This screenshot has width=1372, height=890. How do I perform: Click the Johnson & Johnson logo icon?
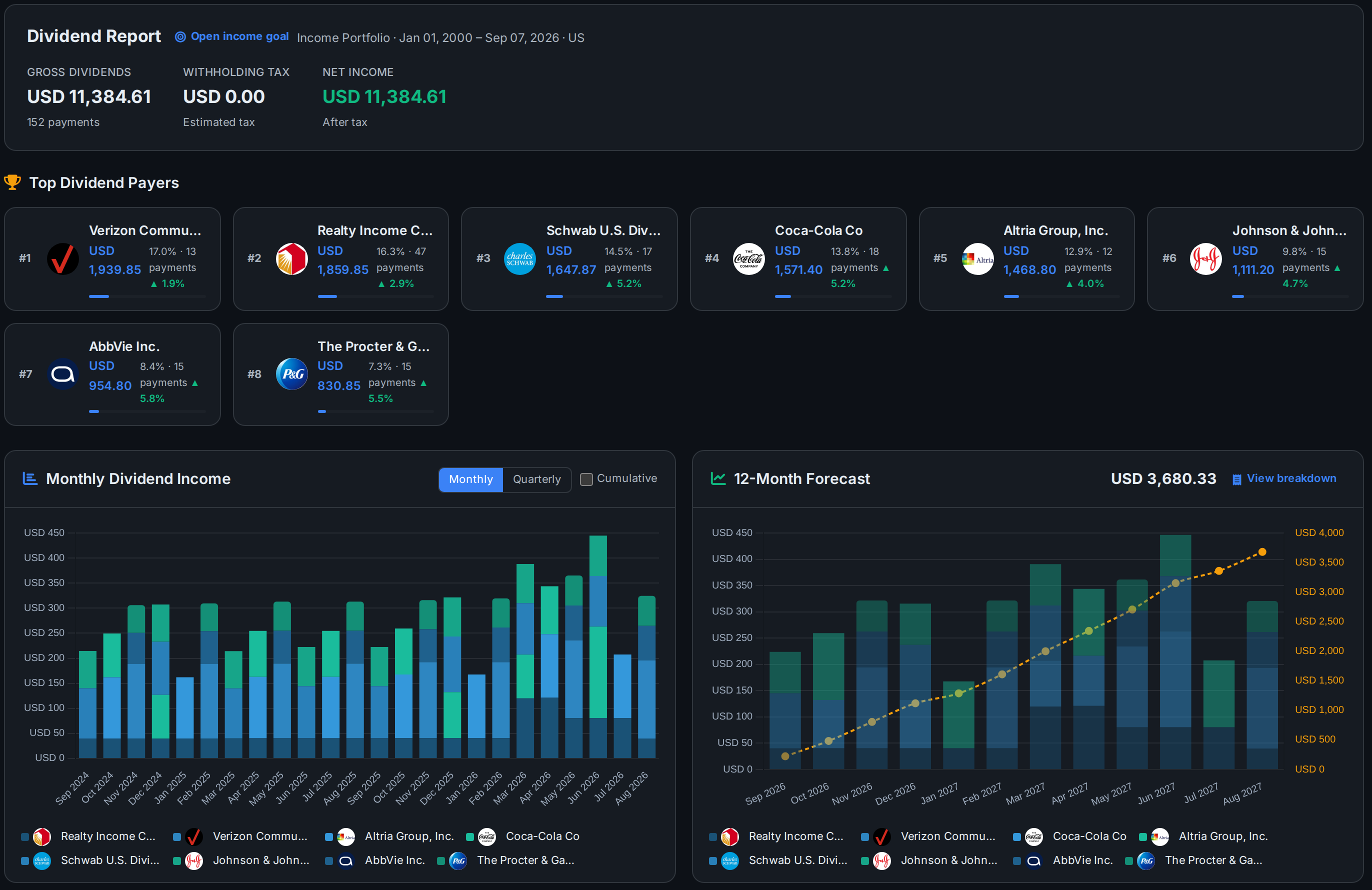pos(1205,258)
